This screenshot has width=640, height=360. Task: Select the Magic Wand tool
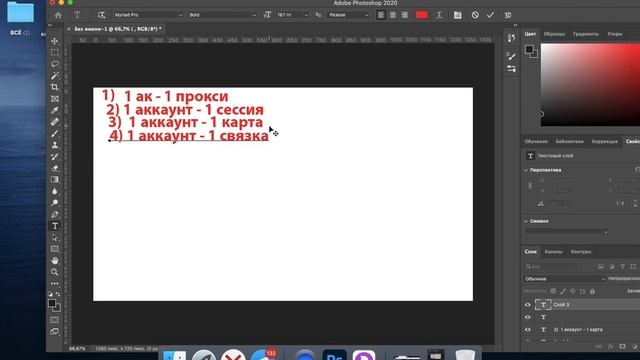54,76
